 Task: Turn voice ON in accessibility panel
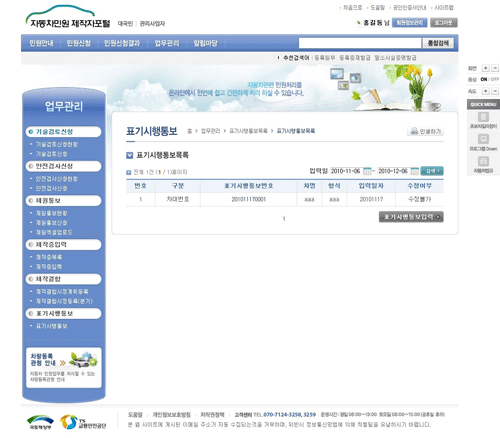point(484,79)
